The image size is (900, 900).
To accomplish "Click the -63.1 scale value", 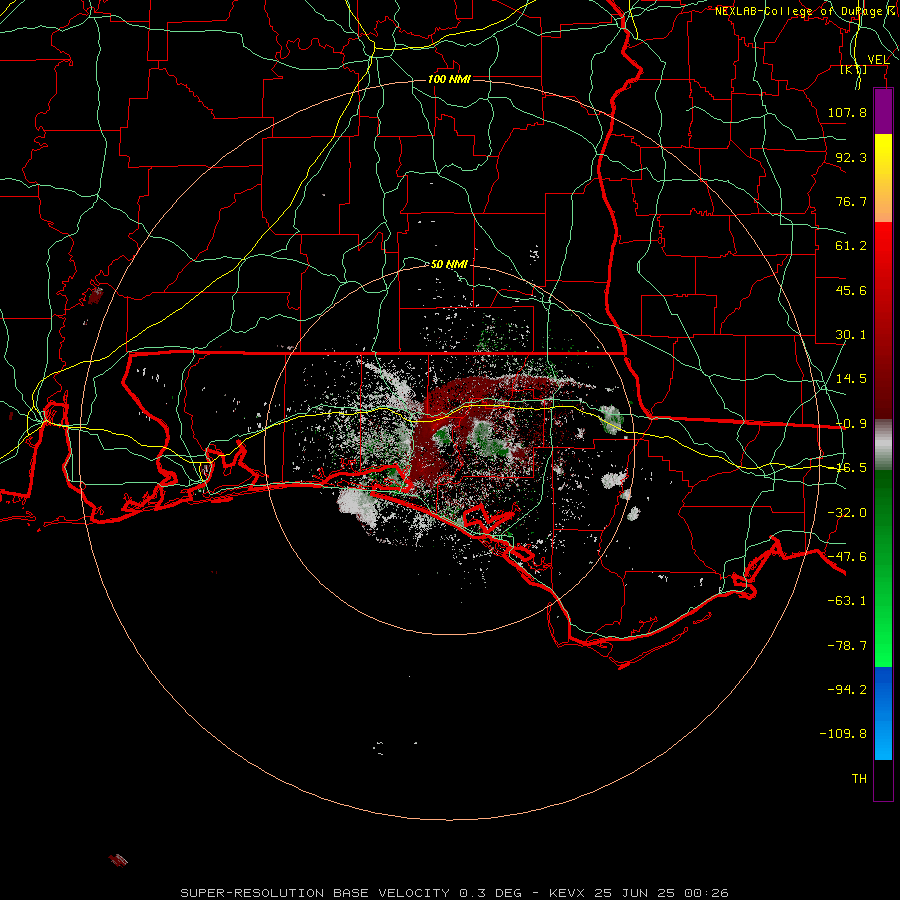I will (847, 601).
